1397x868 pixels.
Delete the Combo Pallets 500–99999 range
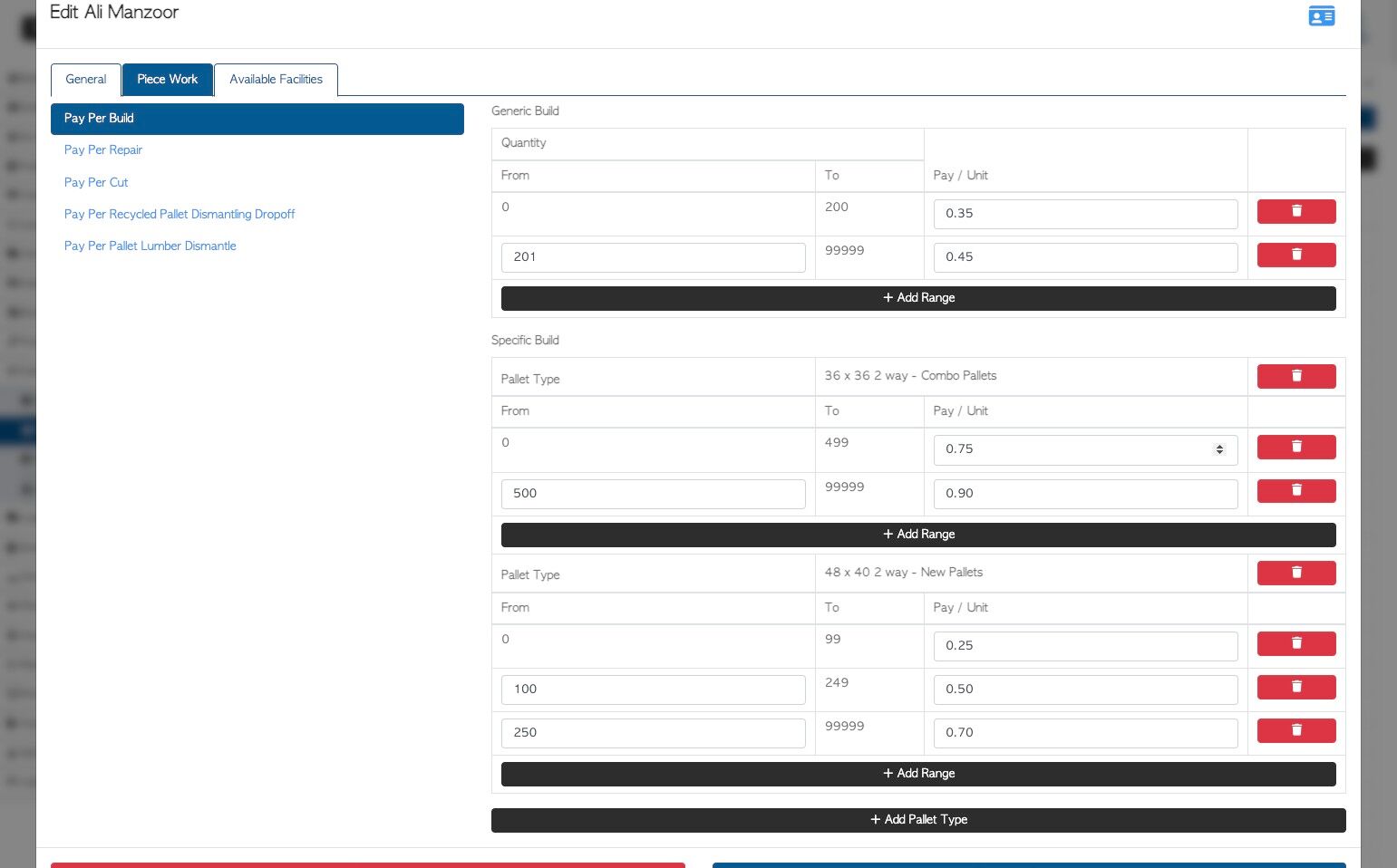[x=1296, y=491]
